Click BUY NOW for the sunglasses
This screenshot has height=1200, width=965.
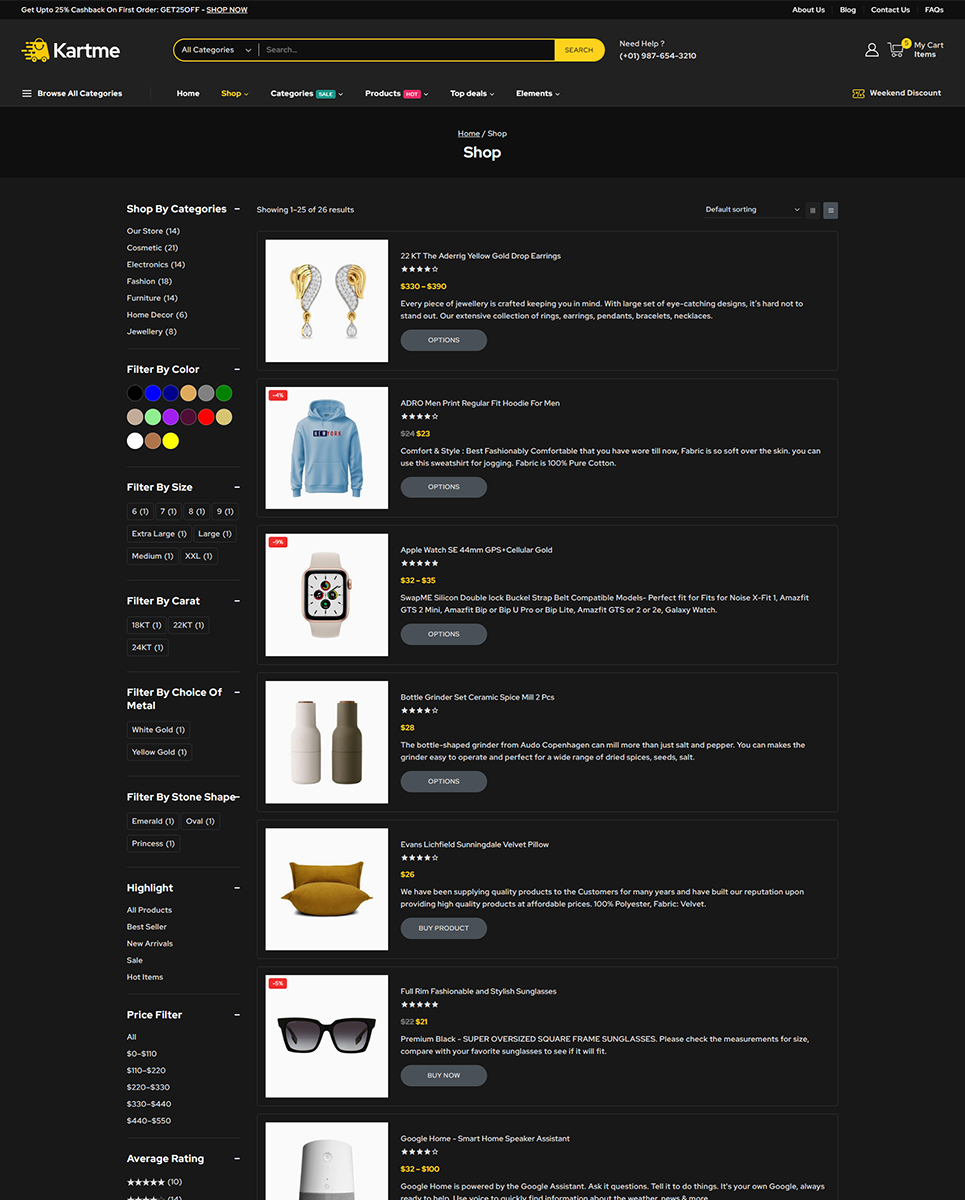[x=443, y=1075]
